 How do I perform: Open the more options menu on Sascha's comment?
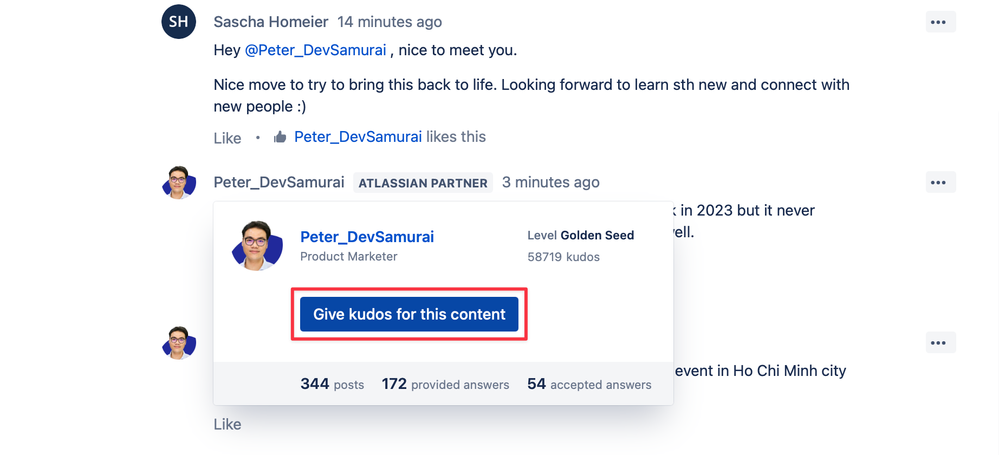(940, 22)
